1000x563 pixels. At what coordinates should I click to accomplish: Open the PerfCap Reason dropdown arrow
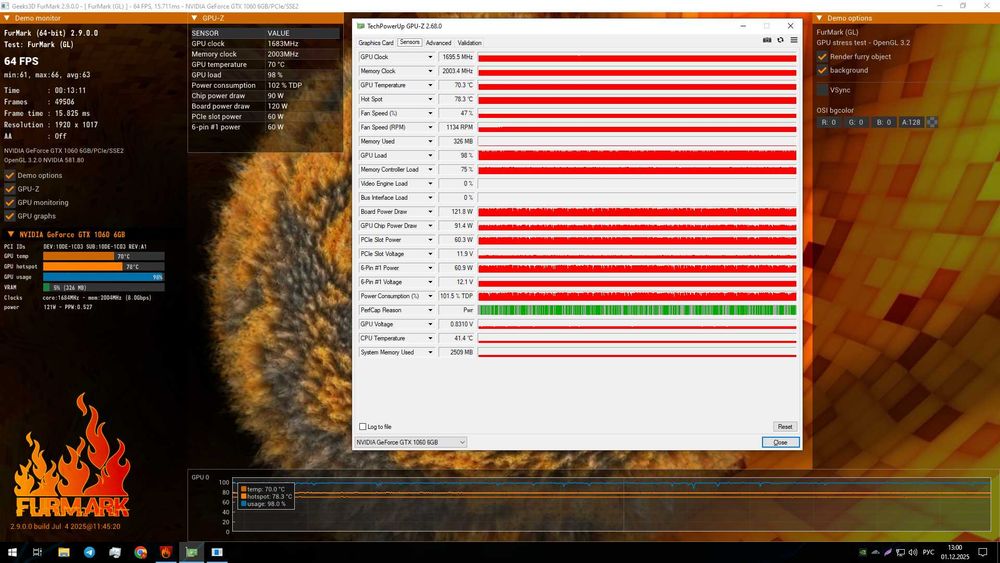coord(430,310)
